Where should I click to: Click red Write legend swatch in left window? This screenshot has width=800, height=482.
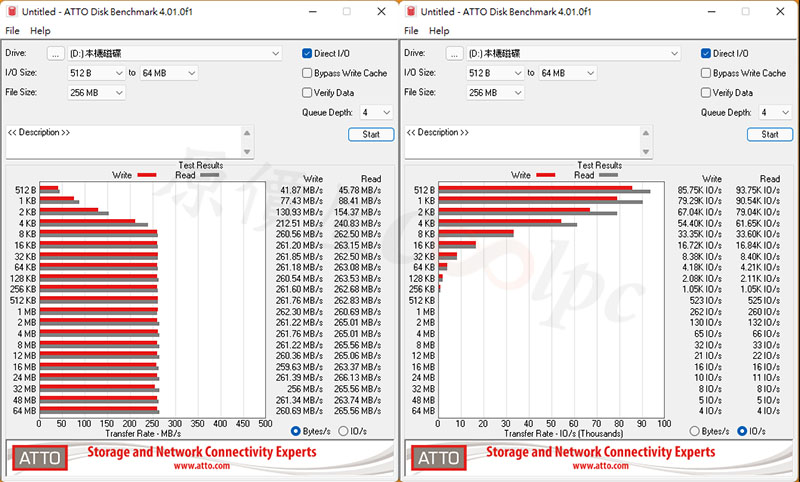click(147, 175)
